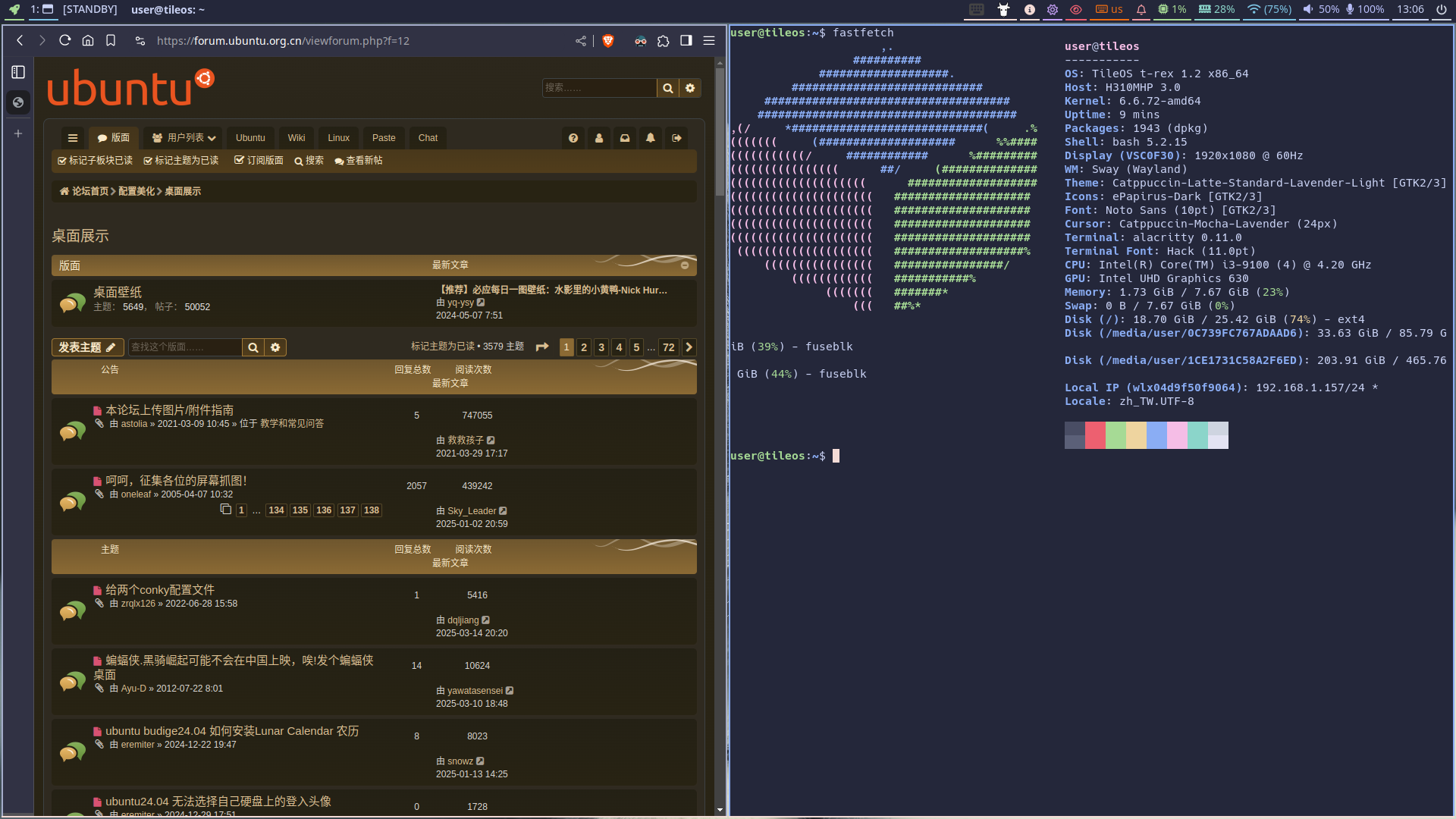The width and height of the screenshot is (1456, 819).
Task: Focus the top forum search field (搜索)
Action: pyautogui.click(x=599, y=88)
